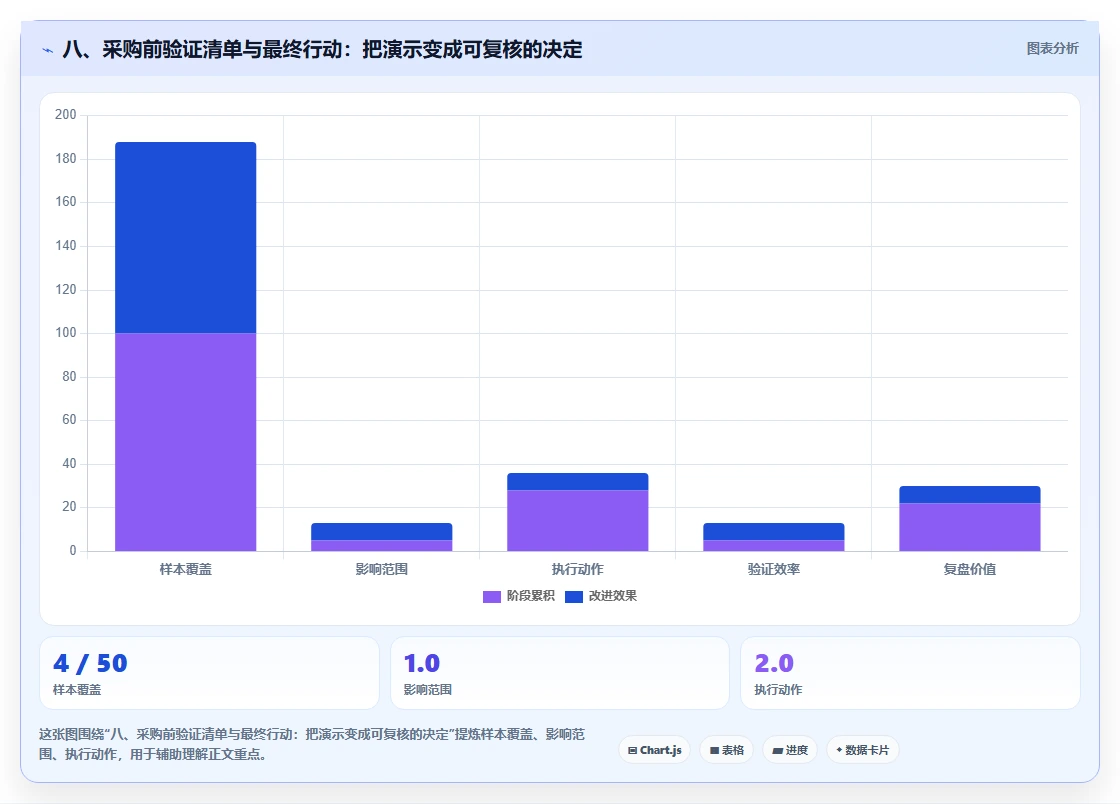Click the blue segment of the 执行动作 bar
Viewport: 1120px width, 804px height.
coord(578,482)
